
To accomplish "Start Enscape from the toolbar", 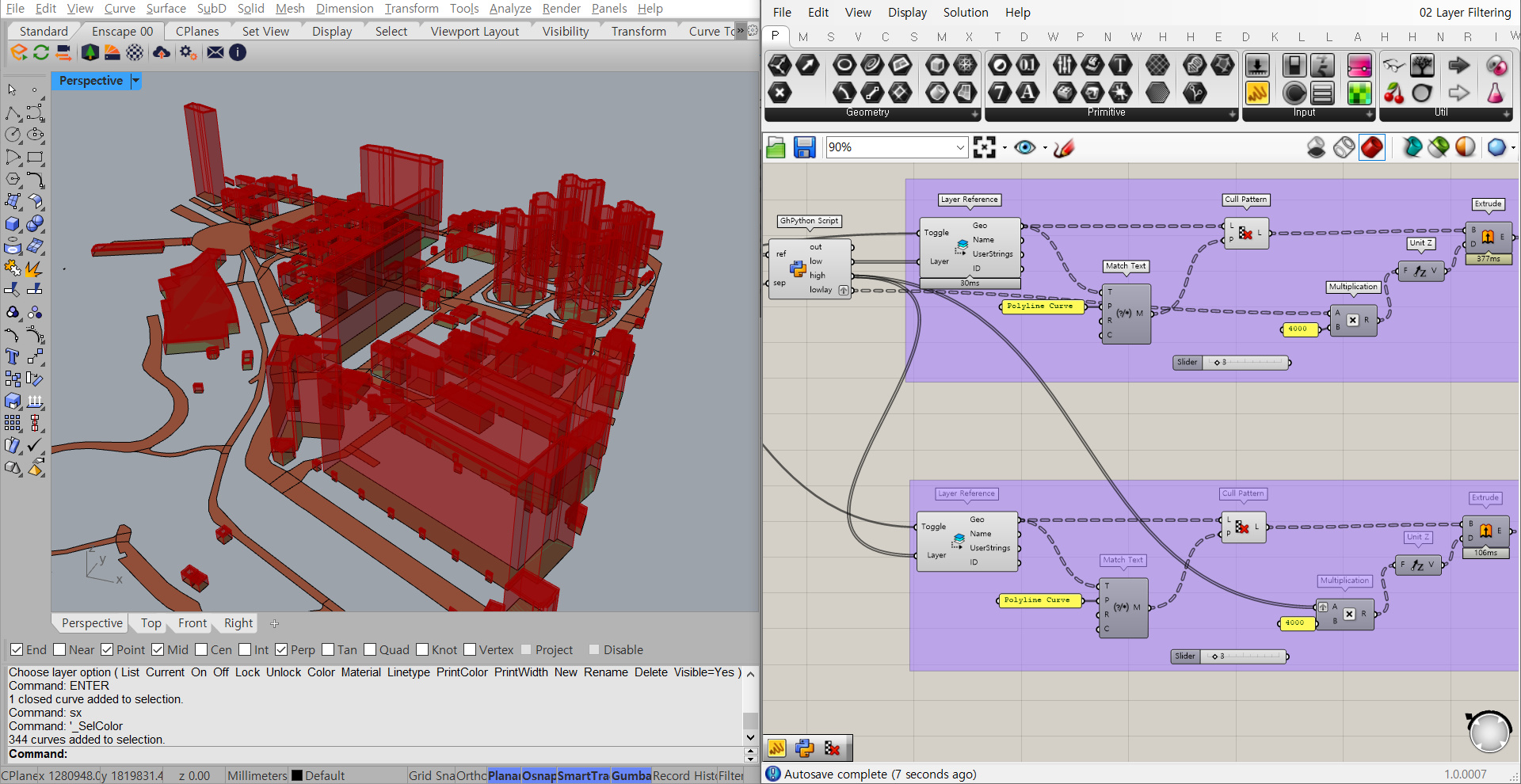I will coord(19,52).
